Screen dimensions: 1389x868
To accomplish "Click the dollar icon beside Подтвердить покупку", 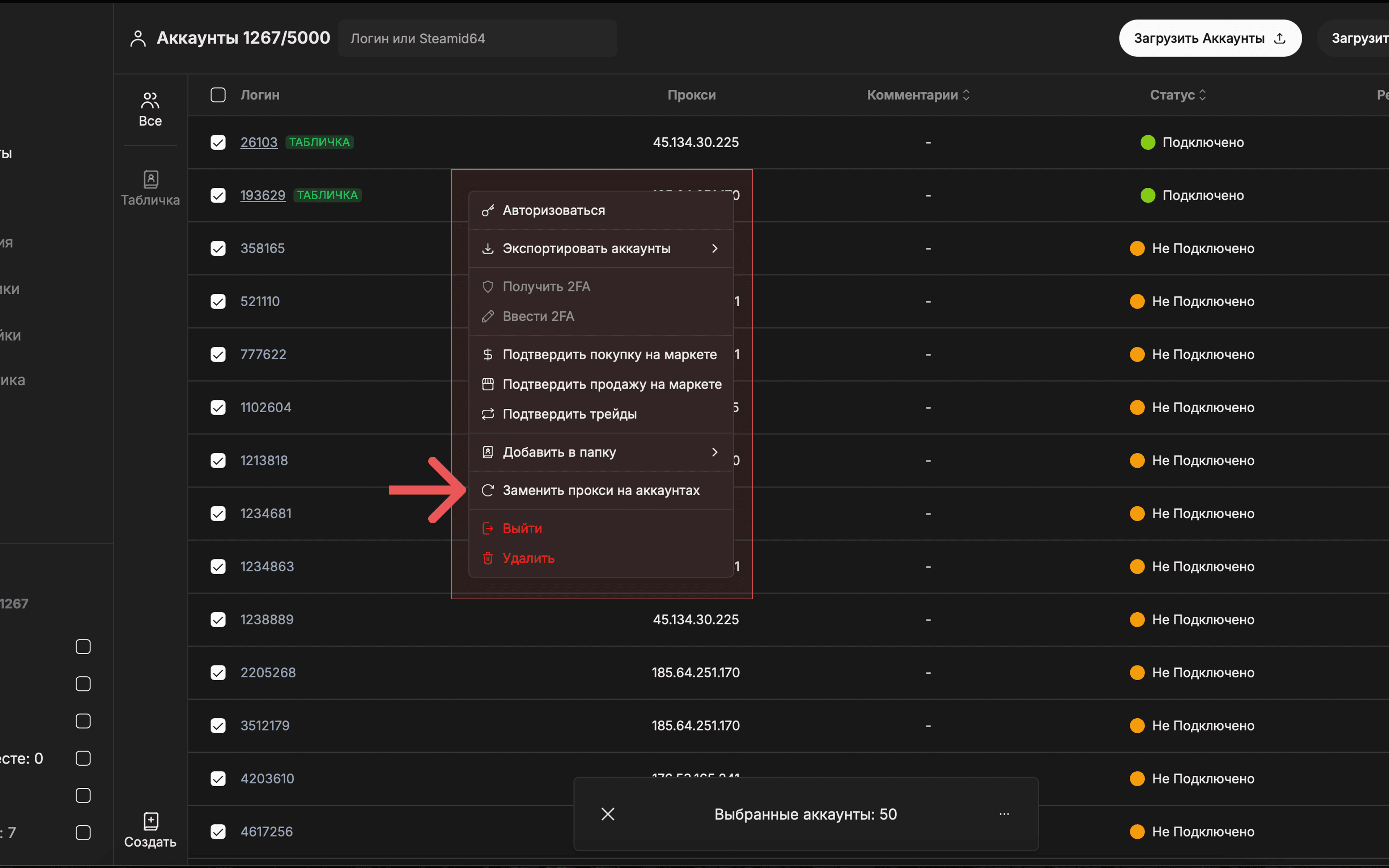I will (x=488, y=354).
